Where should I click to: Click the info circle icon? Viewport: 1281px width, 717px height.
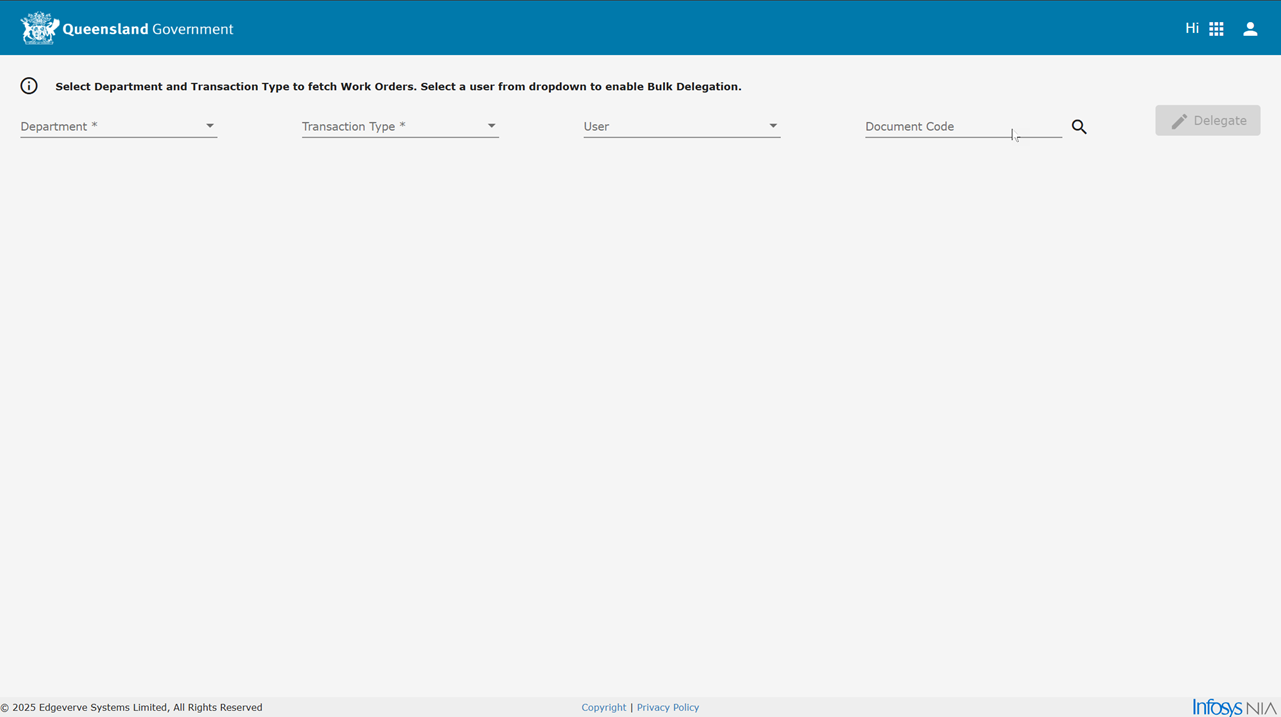point(29,86)
